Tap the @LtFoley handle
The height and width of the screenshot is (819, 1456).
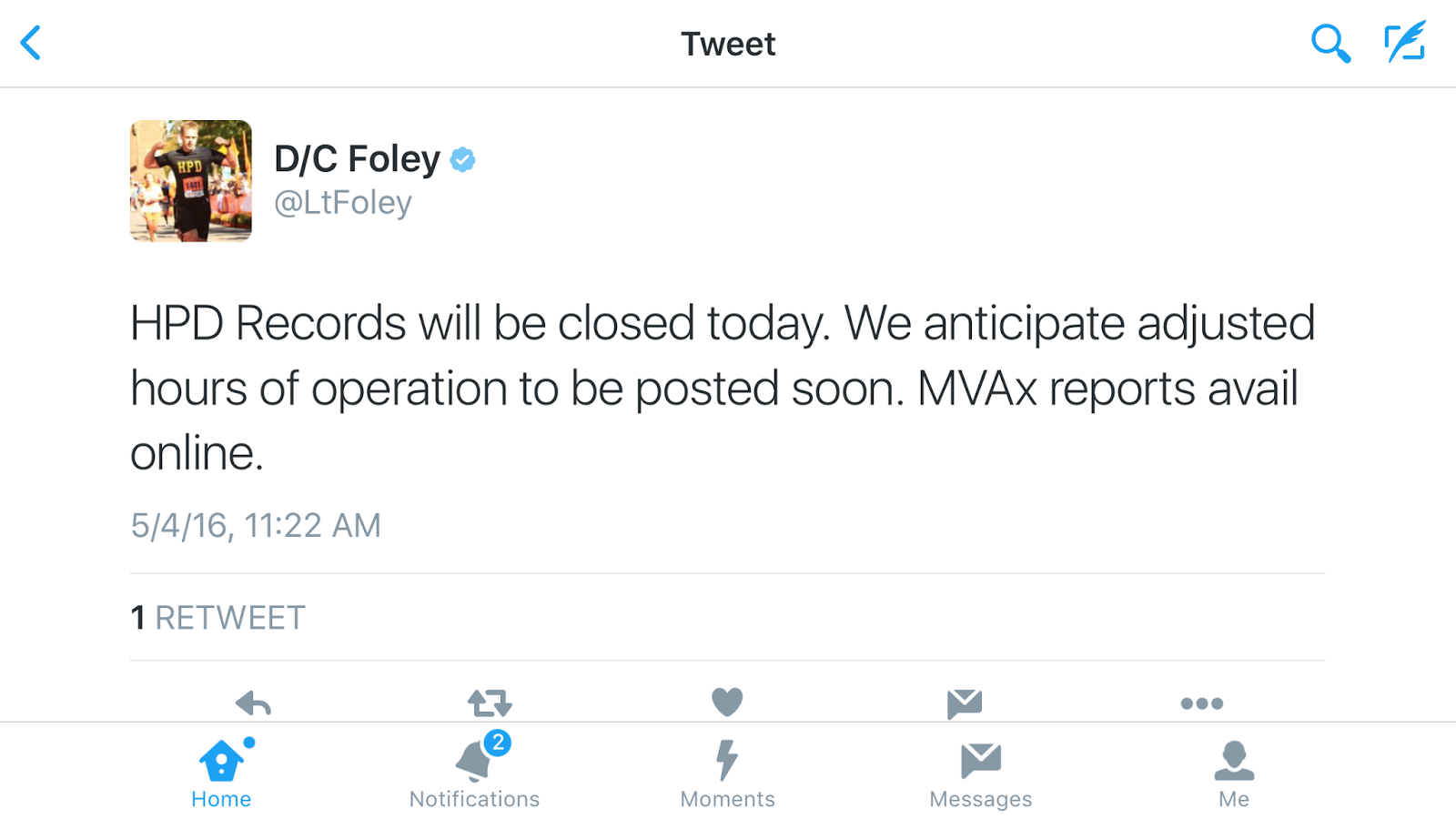click(x=343, y=202)
